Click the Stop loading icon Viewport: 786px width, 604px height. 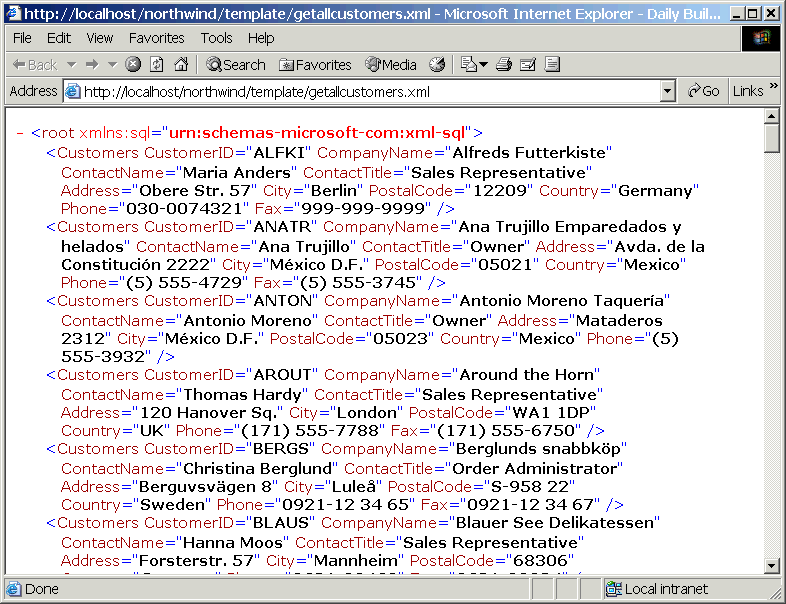click(133, 65)
